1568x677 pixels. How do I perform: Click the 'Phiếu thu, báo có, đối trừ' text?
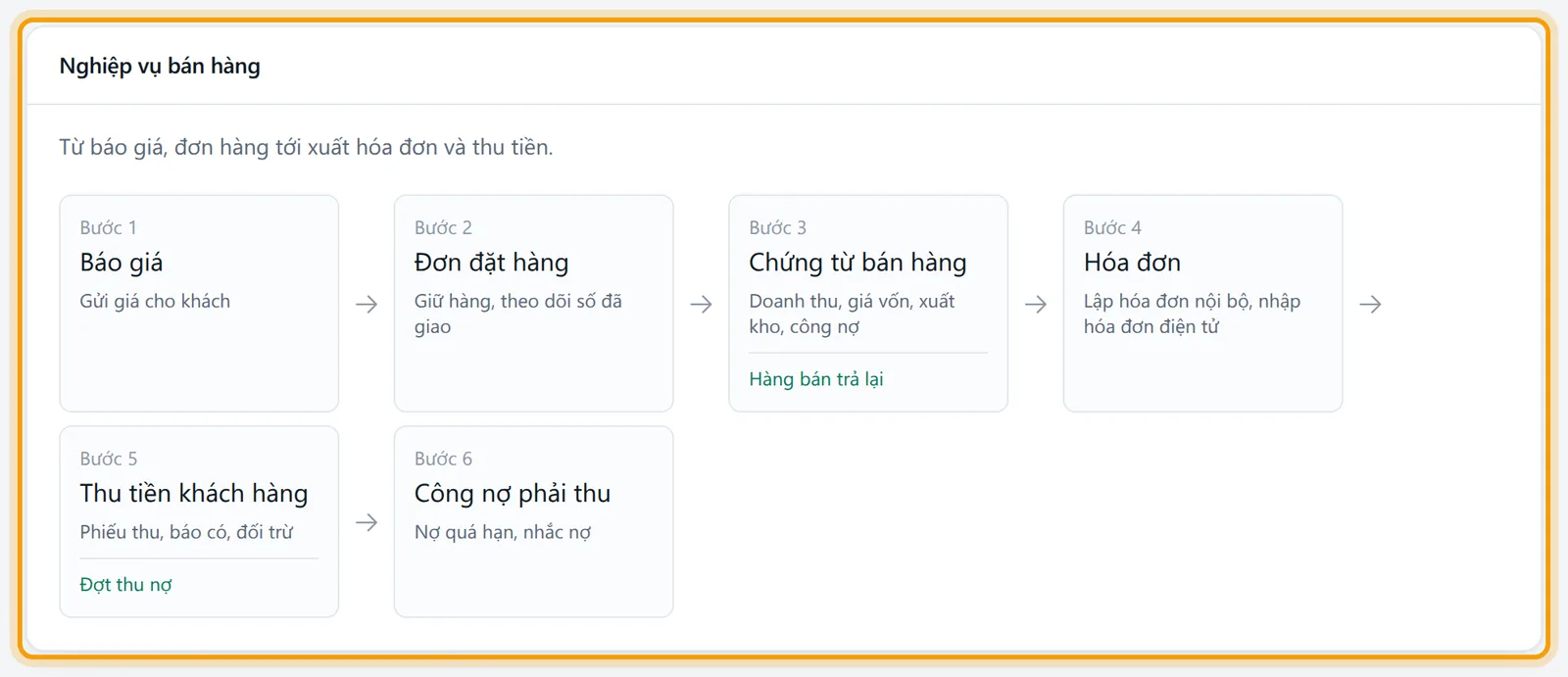(x=186, y=532)
